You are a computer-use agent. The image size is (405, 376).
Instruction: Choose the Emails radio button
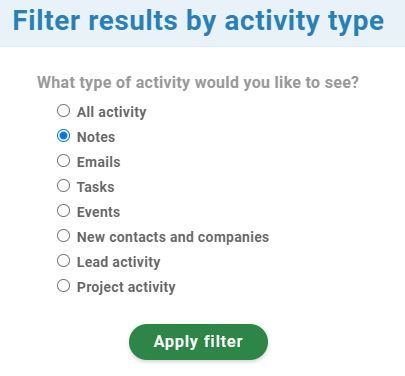point(63,161)
